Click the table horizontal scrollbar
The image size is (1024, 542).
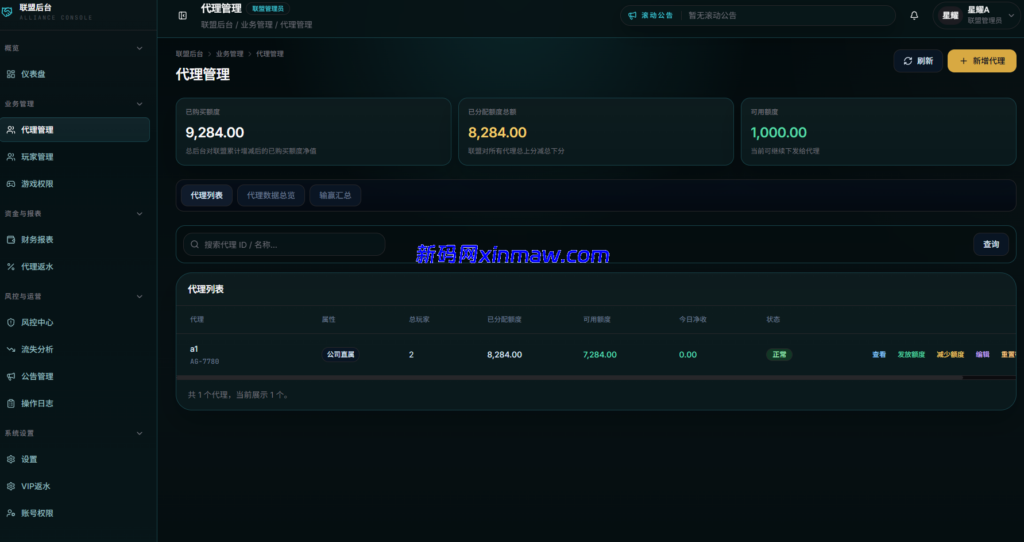point(569,377)
